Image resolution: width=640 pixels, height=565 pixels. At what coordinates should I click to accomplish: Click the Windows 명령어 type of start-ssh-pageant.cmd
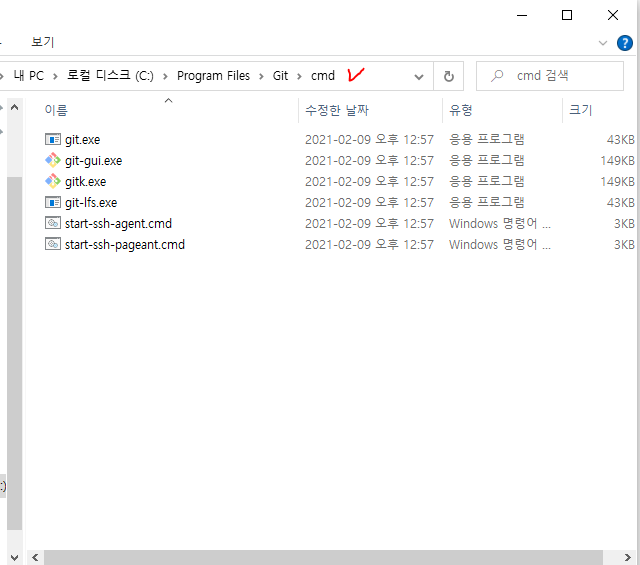(500, 244)
